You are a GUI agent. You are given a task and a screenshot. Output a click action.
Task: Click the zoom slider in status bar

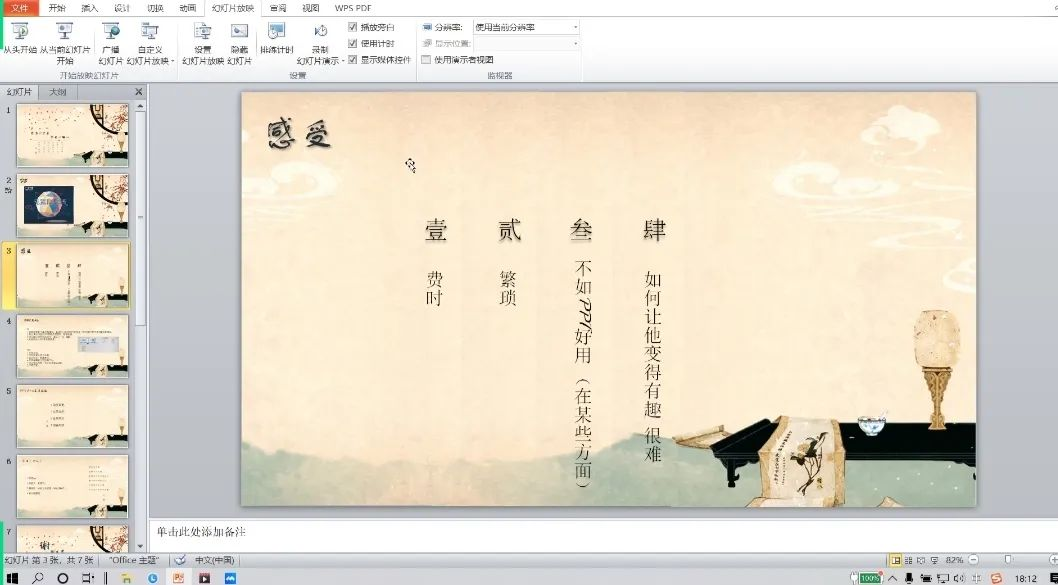coord(1008,560)
